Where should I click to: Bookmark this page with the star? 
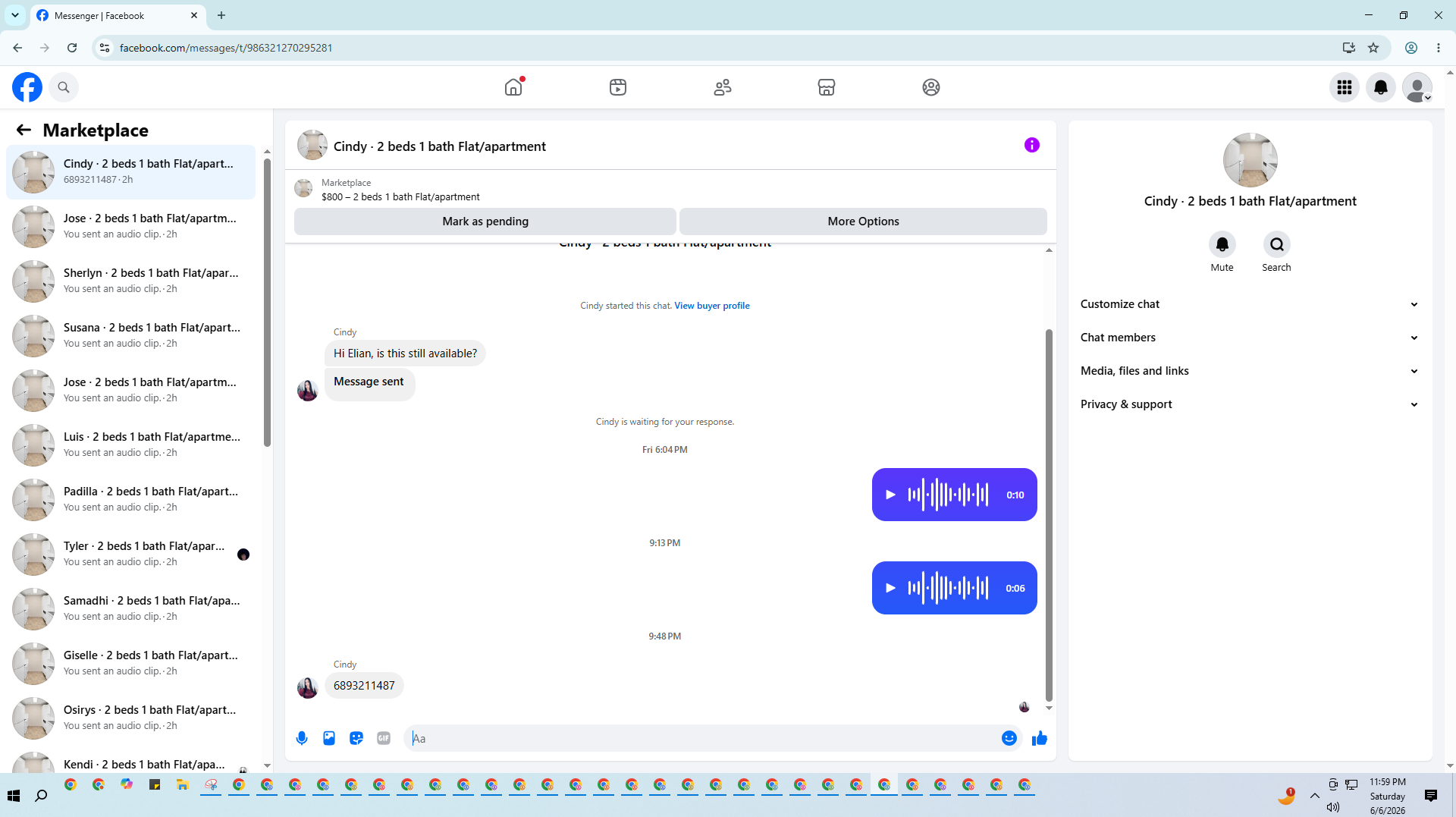[1373, 48]
